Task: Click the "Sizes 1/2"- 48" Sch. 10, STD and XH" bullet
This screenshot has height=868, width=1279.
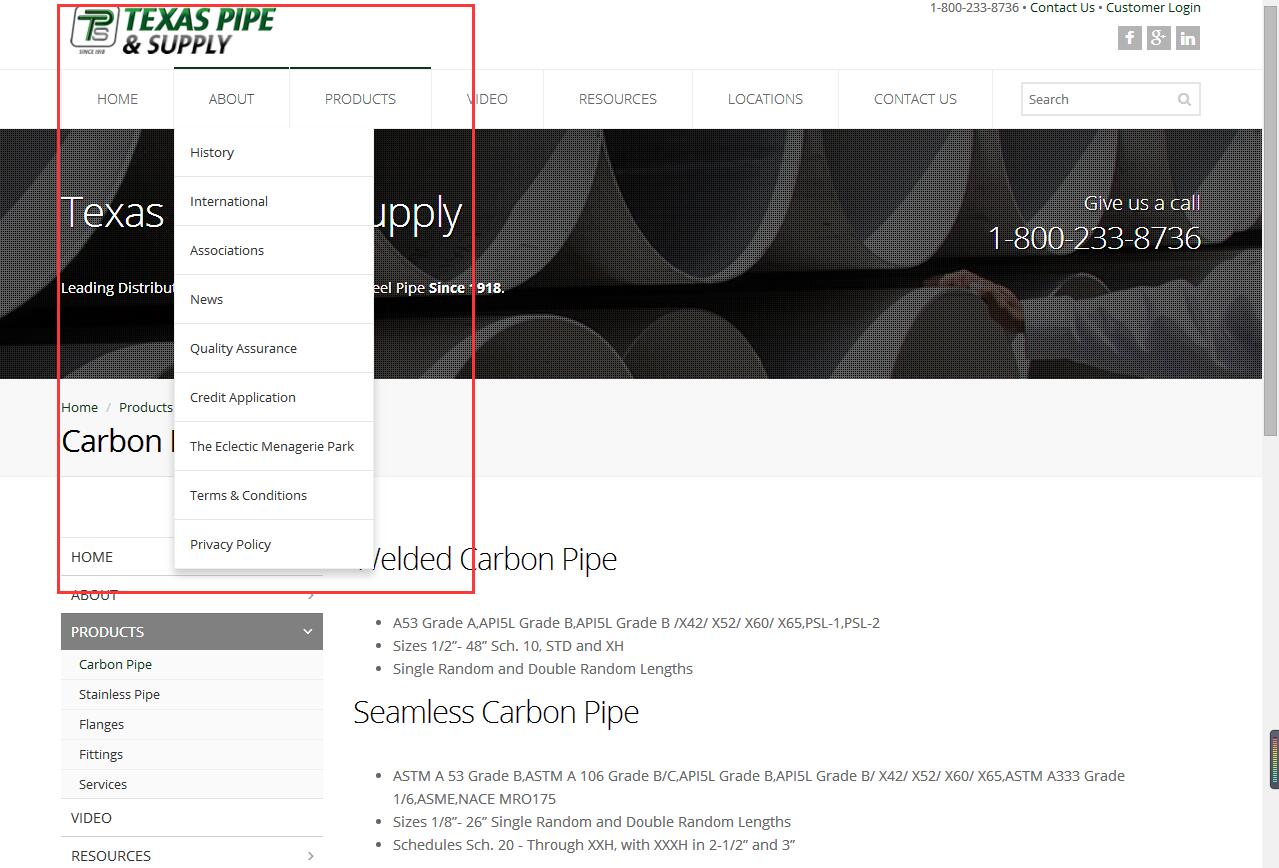Action: [508, 646]
